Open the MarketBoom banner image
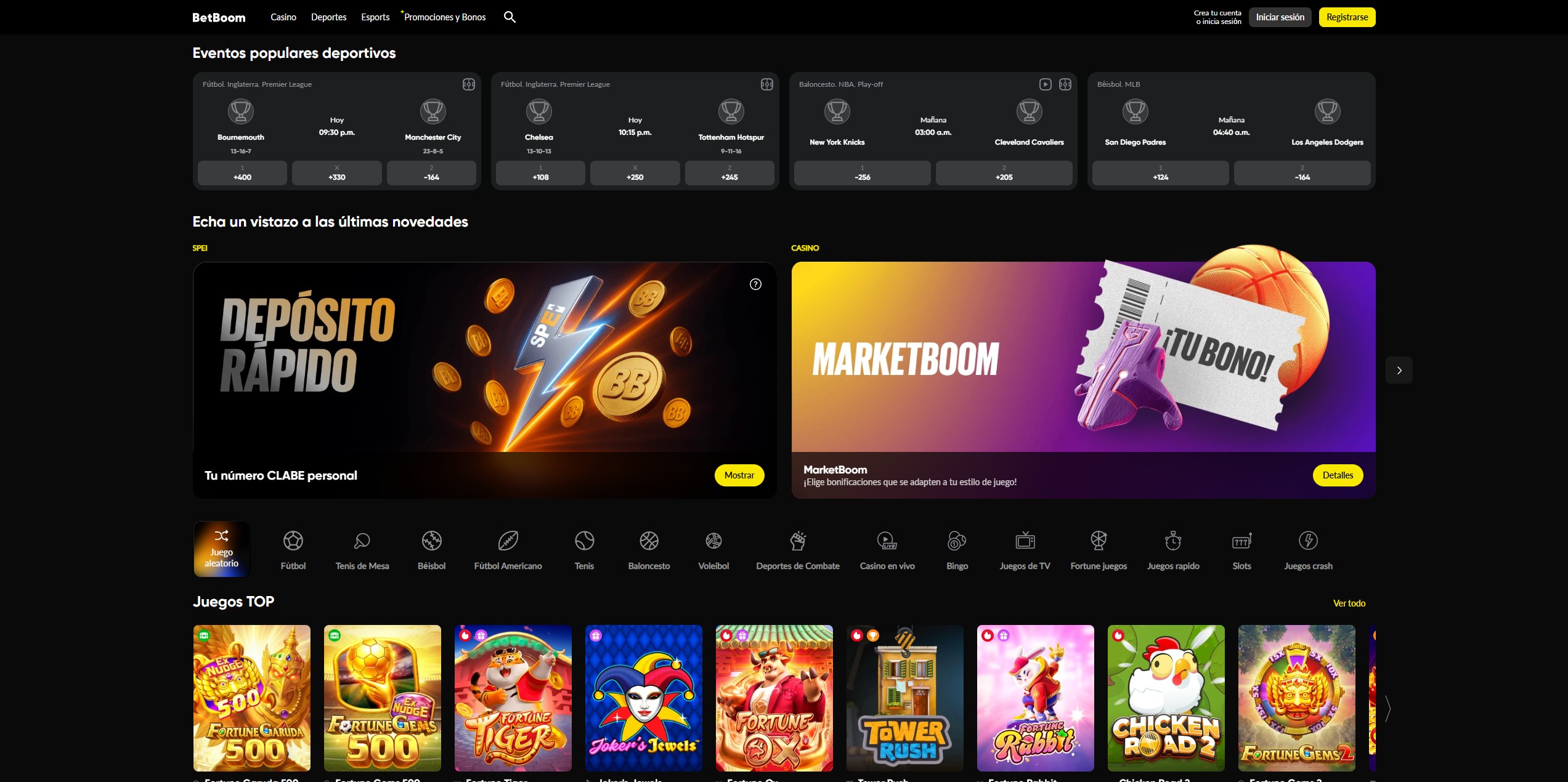Image resolution: width=1568 pixels, height=782 pixels. click(1083, 357)
